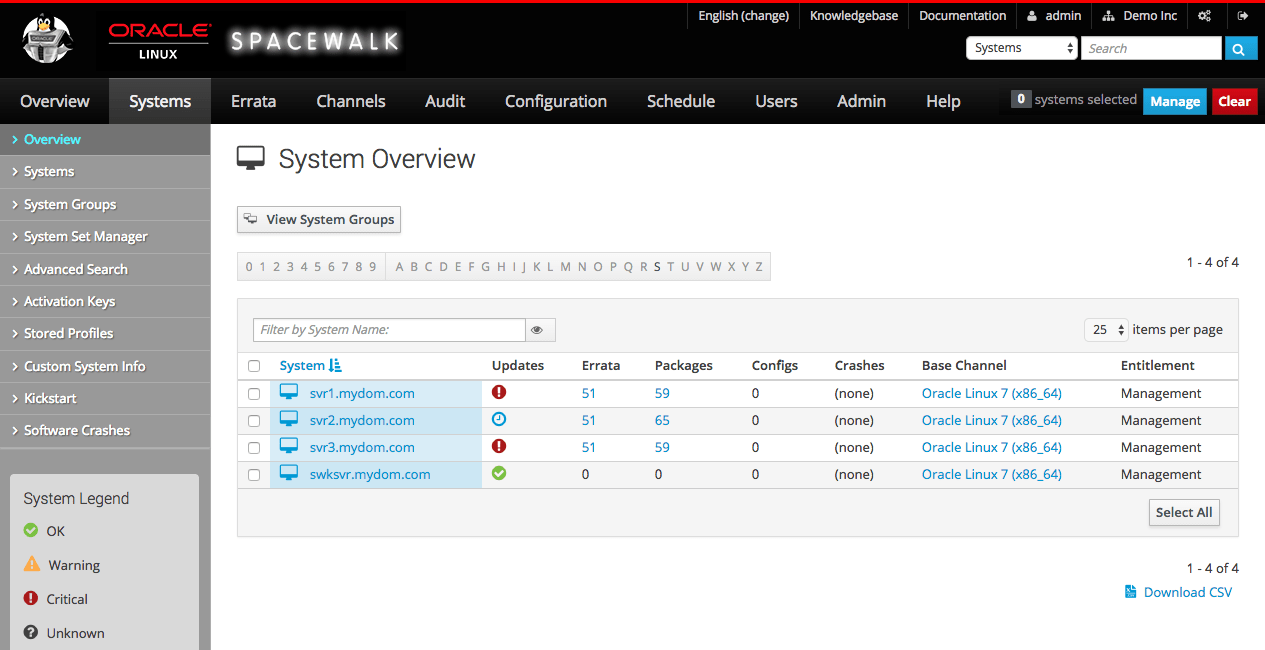The height and width of the screenshot is (650, 1265).
Task: Open the Overview top navigation tab
Action: point(55,101)
